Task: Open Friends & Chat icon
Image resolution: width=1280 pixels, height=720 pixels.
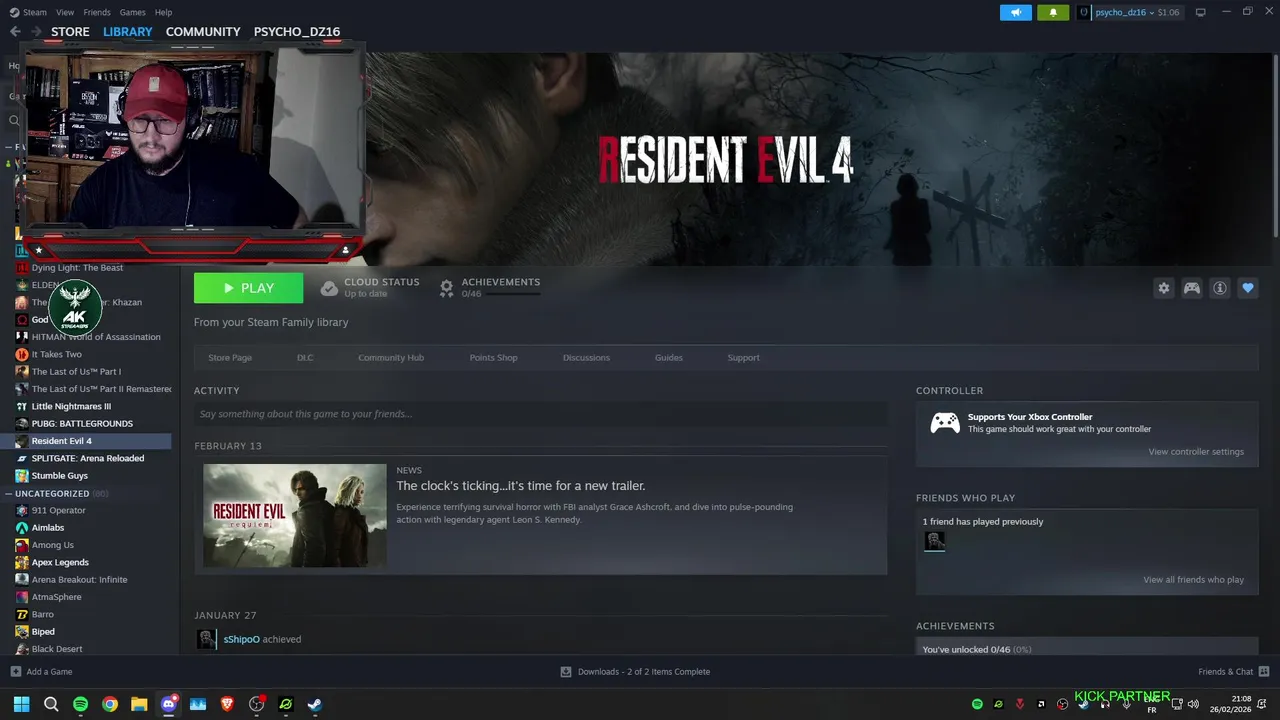Action: click(x=1264, y=671)
